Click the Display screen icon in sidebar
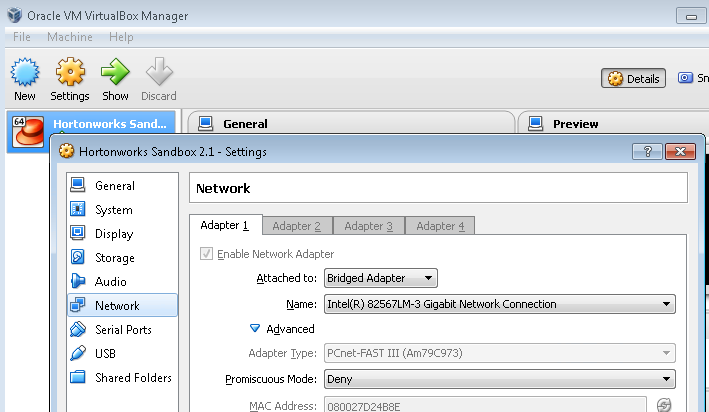The height and width of the screenshot is (412, 709). 78,233
